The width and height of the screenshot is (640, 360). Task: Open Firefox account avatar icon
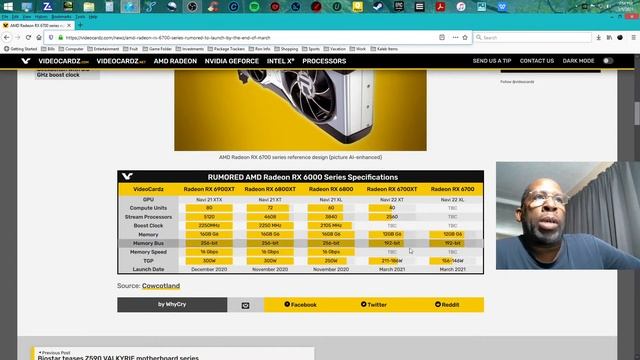click(x=620, y=38)
